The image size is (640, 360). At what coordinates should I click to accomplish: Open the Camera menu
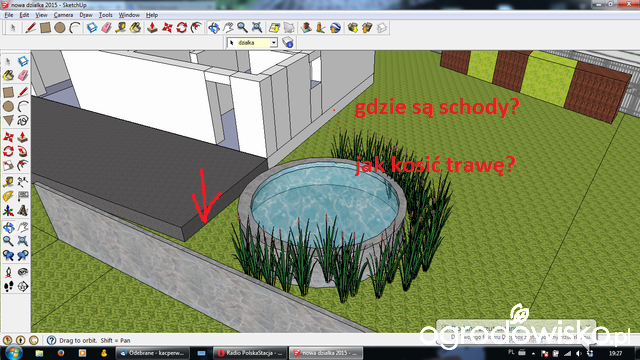tap(63, 15)
